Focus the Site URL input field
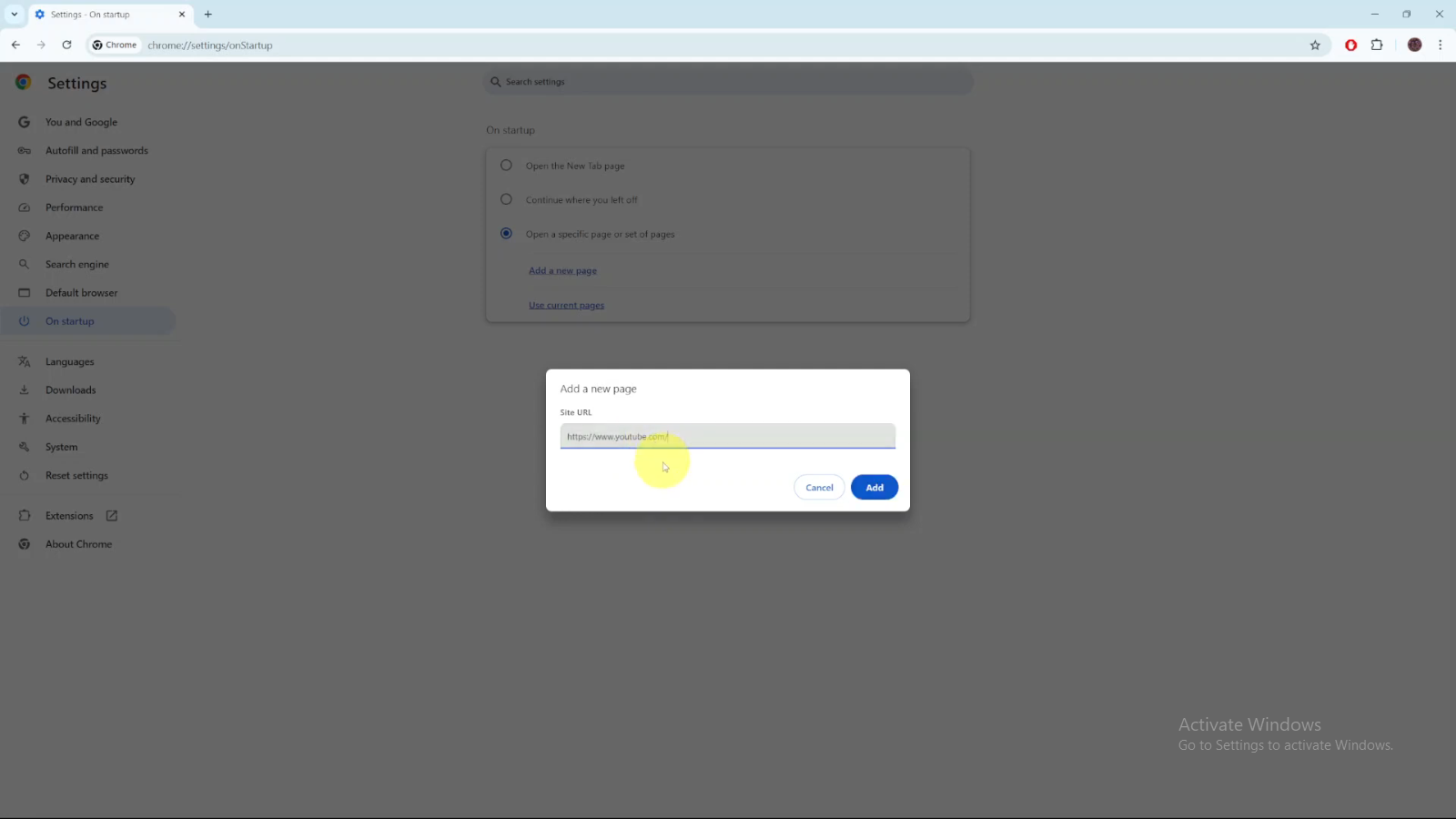 (727, 436)
